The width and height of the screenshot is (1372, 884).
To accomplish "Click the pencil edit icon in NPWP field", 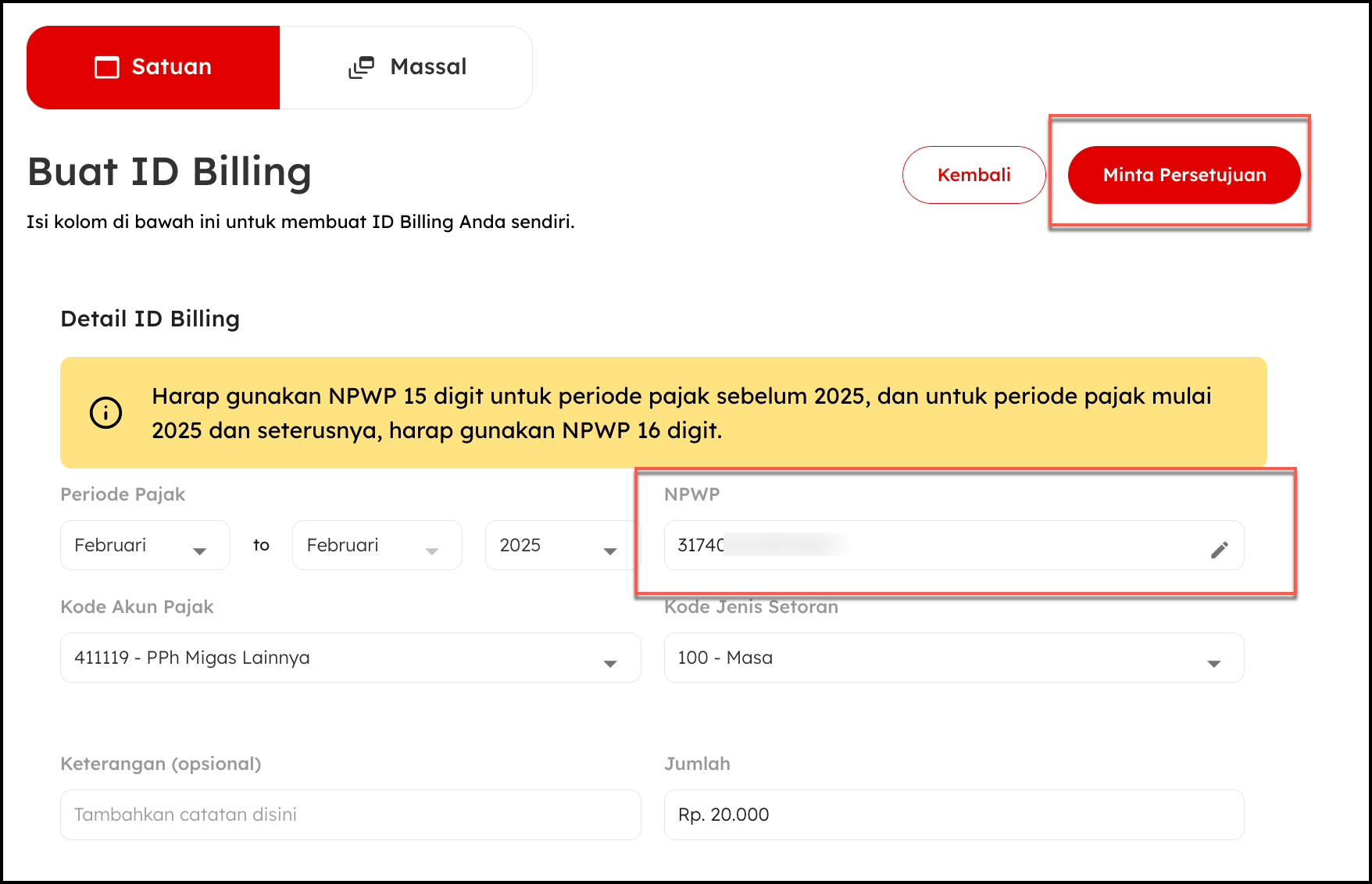I will pos(1219,550).
